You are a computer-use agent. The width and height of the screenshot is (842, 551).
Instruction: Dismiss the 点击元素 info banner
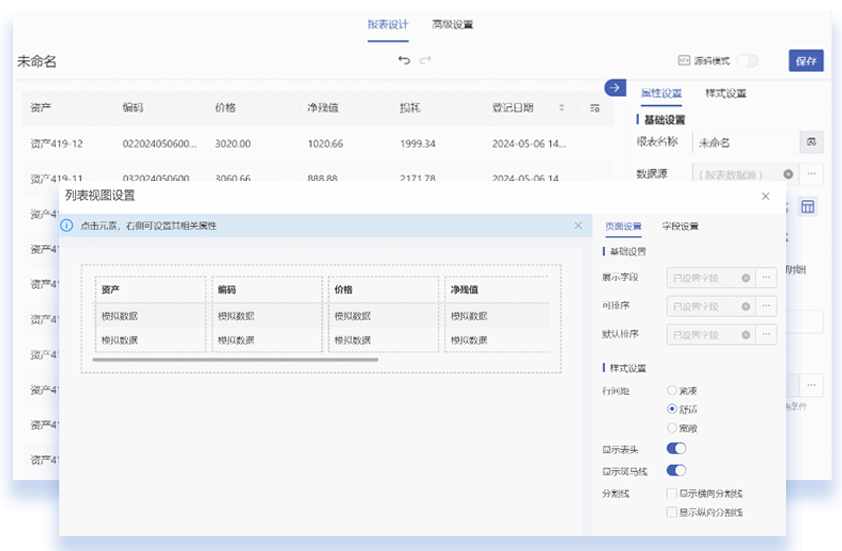tap(578, 226)
